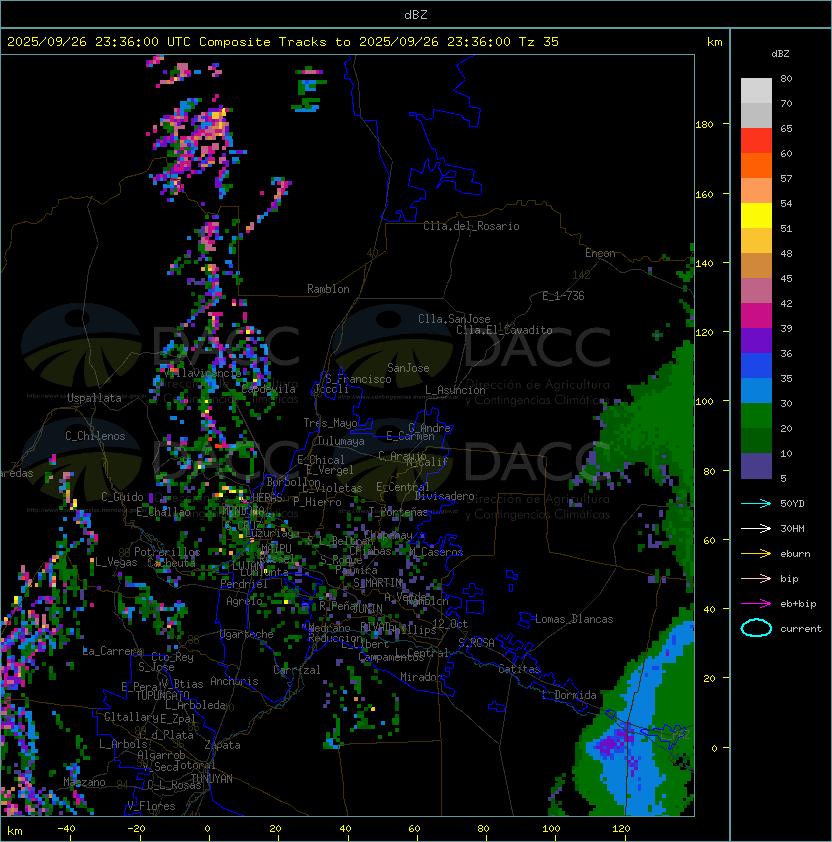The height and width of the screenshot is (842, 832).
Task: Click the '12_Oct' map label
Action: click(450, 624)
